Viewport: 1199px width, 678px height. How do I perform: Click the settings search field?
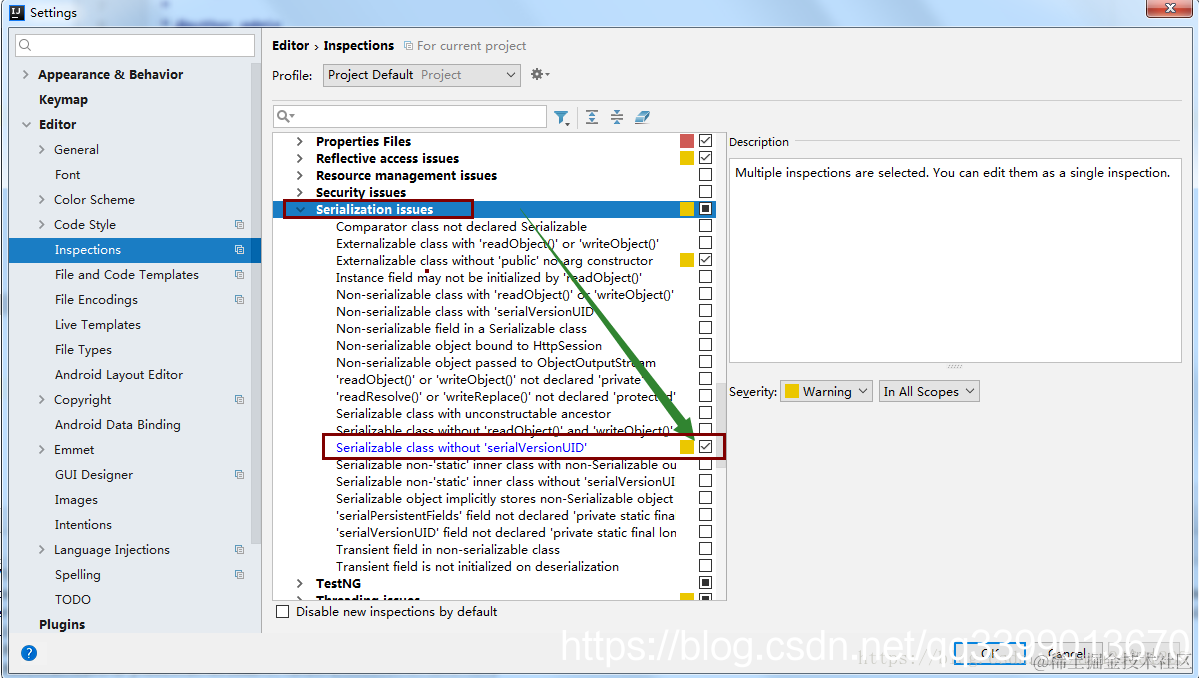[135, 45]
